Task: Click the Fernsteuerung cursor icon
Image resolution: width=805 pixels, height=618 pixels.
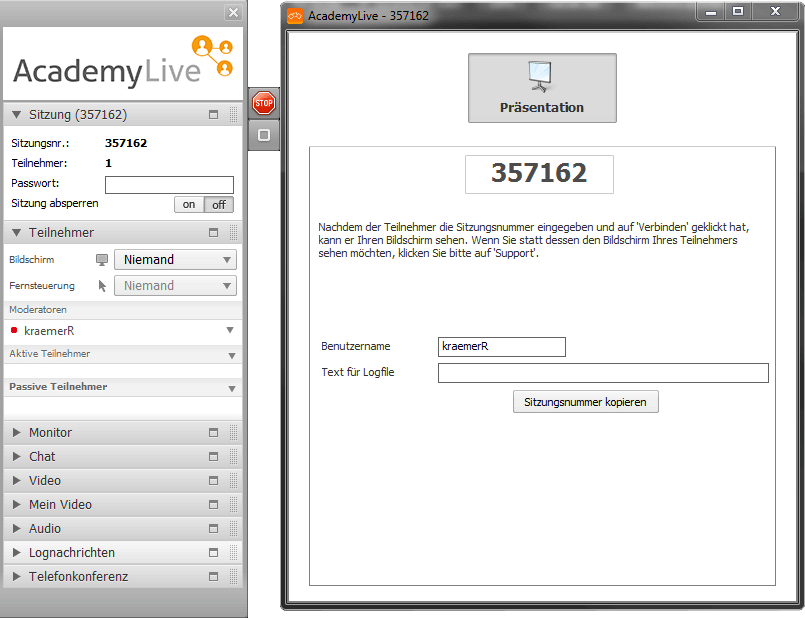Action: tap(102, 286)
